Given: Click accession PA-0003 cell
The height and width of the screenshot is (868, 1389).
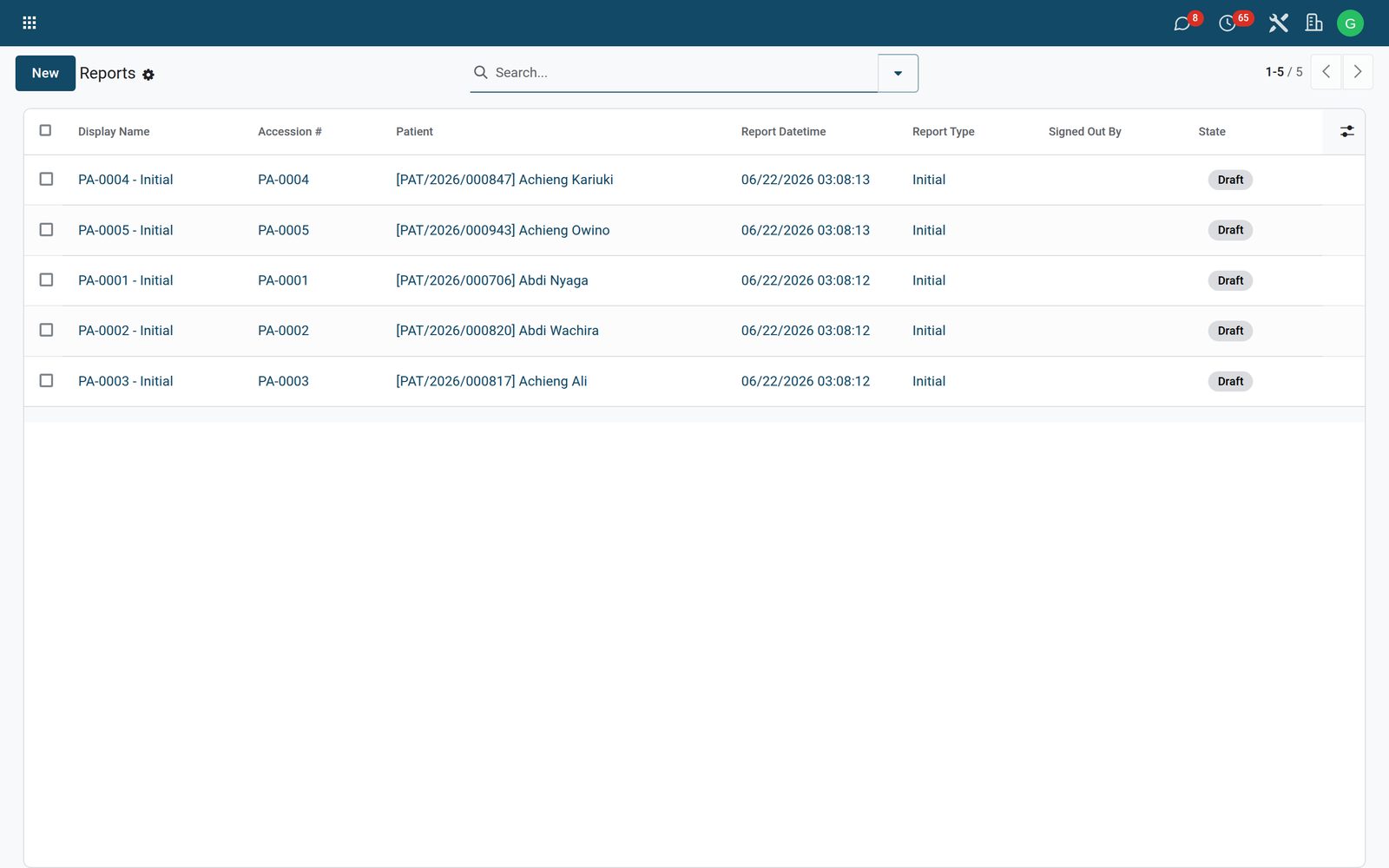Looking at the screenshot, I should pyautogui.click(x=283, y=381).
